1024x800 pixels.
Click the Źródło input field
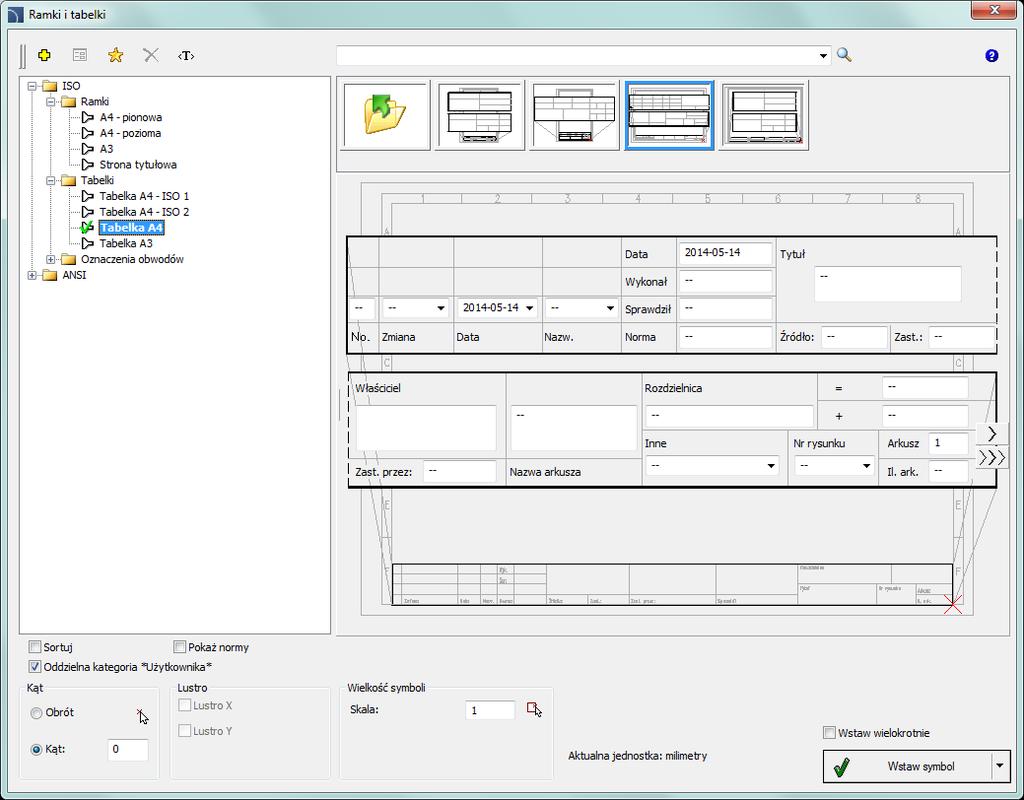(x=854, y=337)
